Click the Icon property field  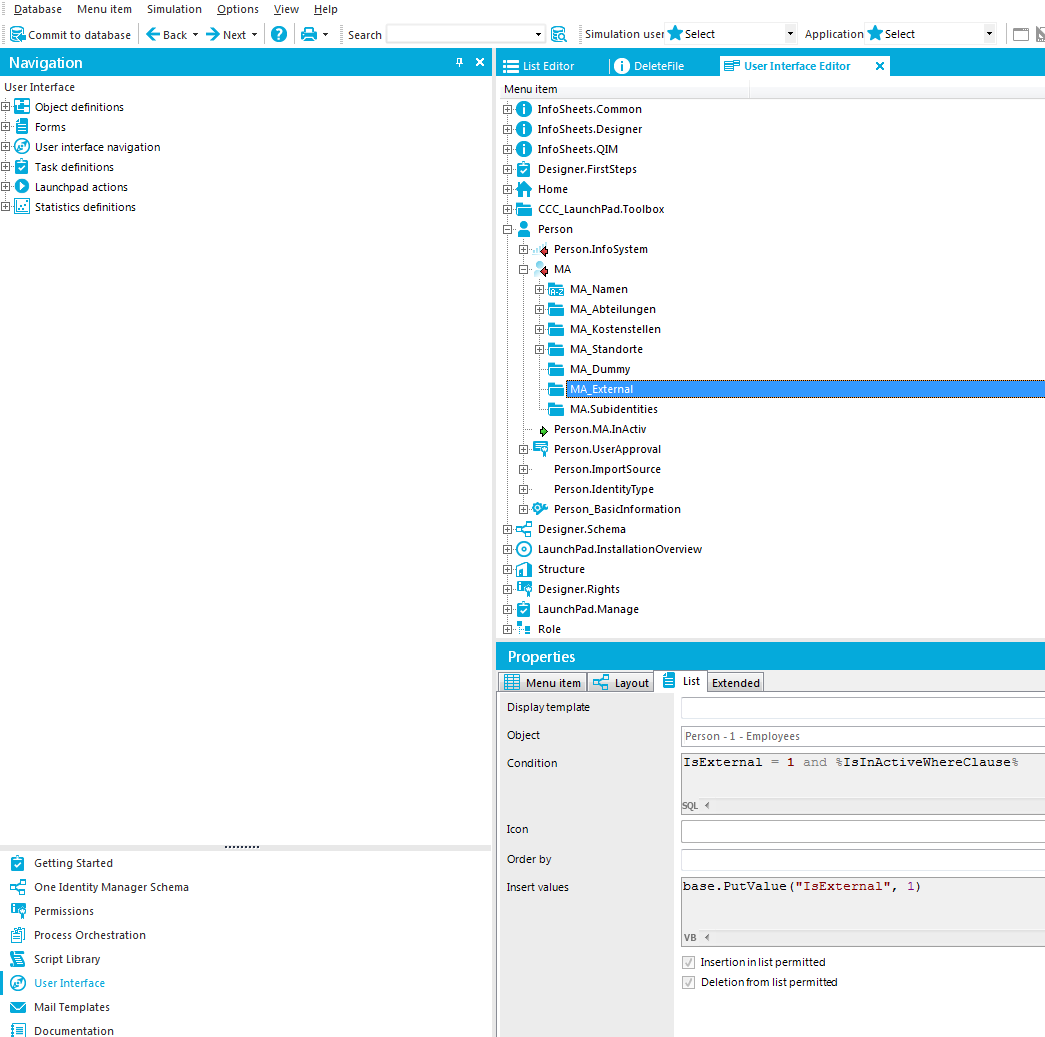click(x=862, y=831)
